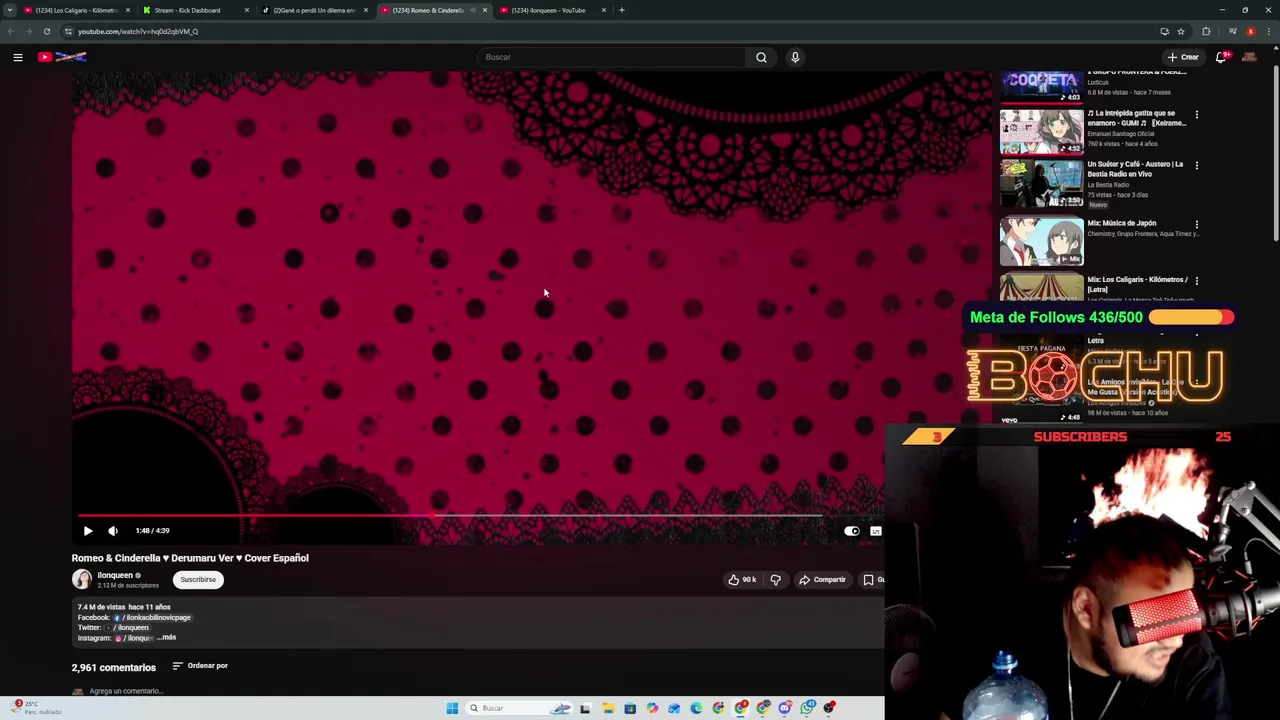Expand the description with ...más

[166, 637]
